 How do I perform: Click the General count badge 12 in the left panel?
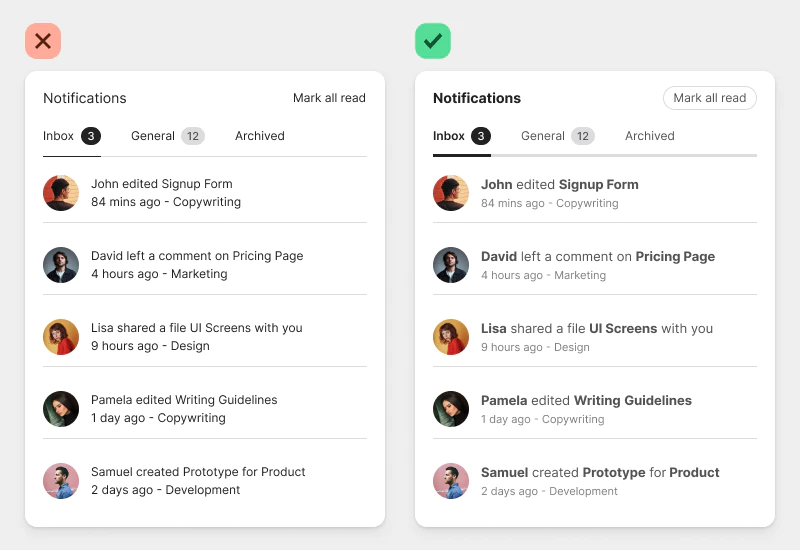pos(193,136)
